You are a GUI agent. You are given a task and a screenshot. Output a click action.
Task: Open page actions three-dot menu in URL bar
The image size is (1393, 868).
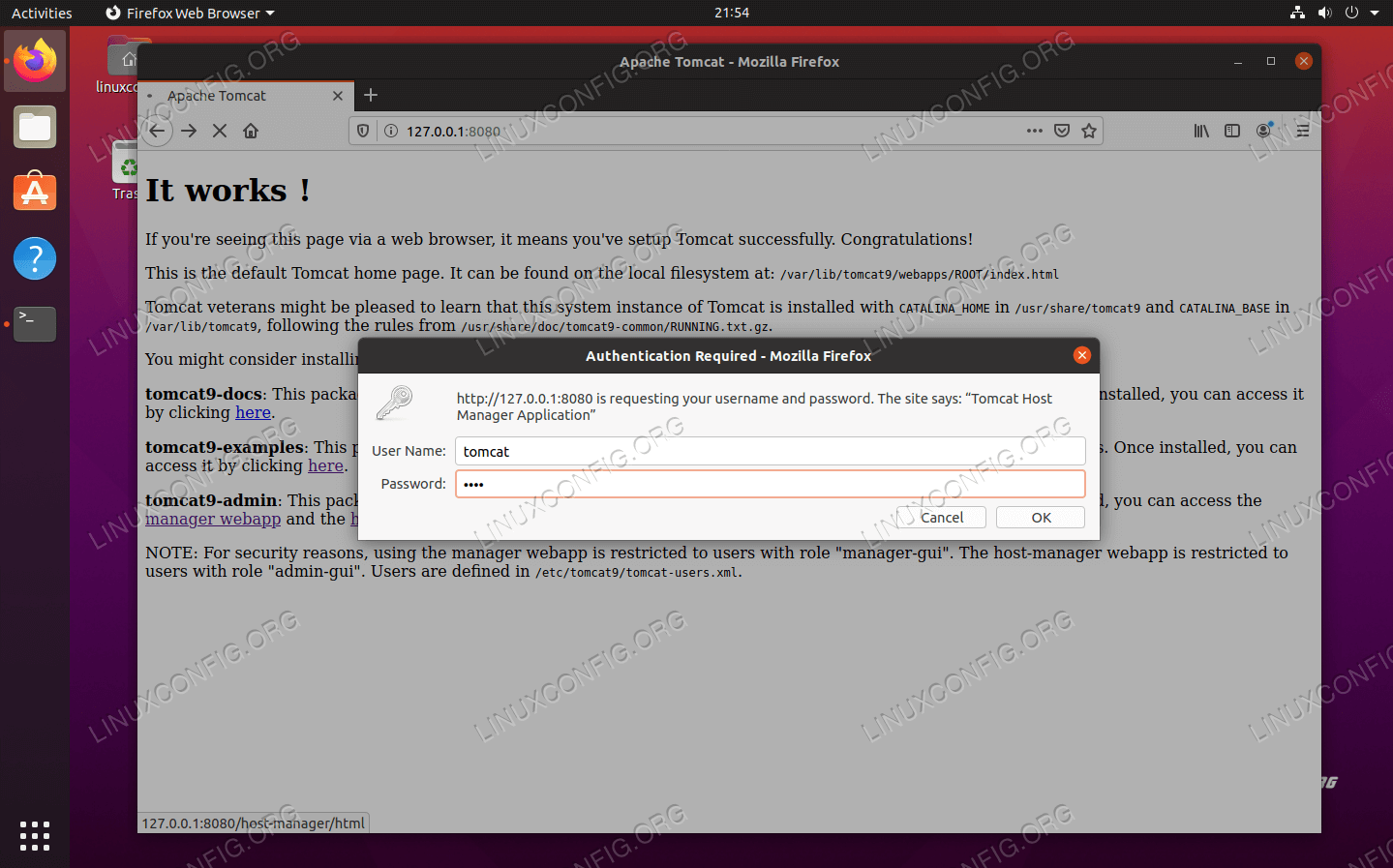[1035, 131]
